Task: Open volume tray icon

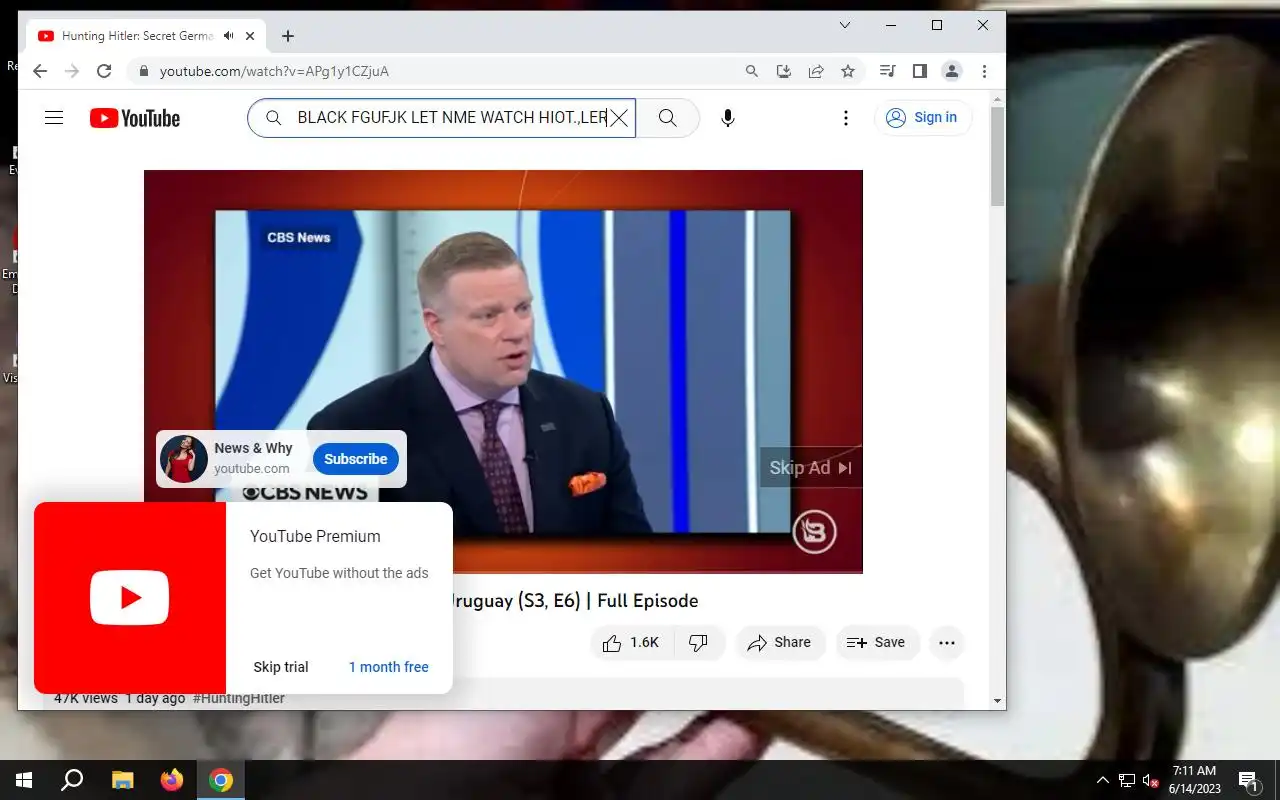Action: point(1150,780)
